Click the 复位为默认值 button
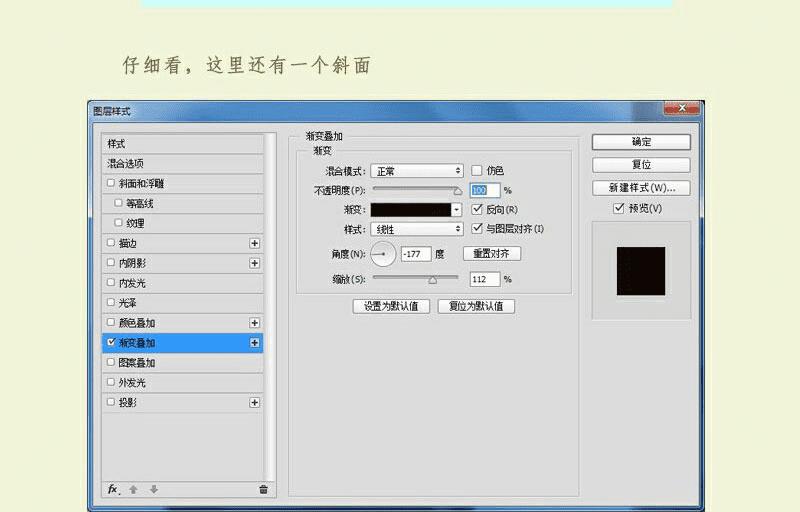Viewport: 800px width, 512px height. (476, 306)
